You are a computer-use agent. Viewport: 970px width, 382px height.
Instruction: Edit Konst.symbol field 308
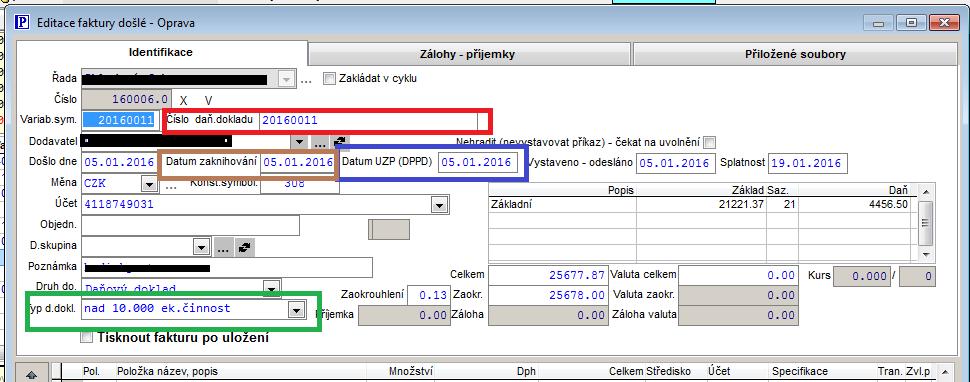(x=299, y=184)
